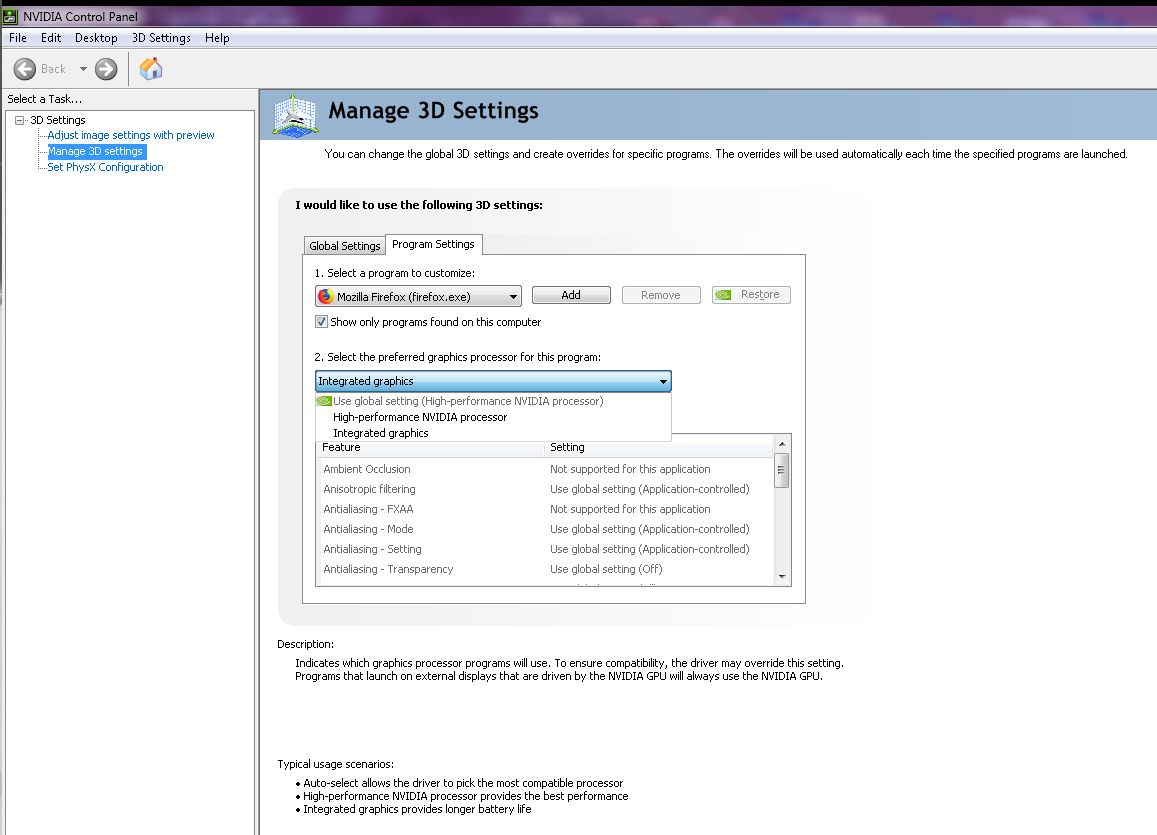Collapse the 3D Settings tree node
1157x835 pixels.
(x=20, y=120)
